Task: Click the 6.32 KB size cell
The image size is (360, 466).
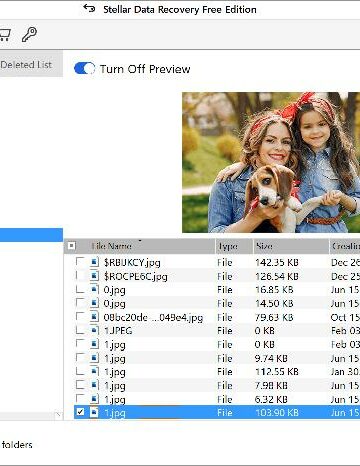Action: 271,399
